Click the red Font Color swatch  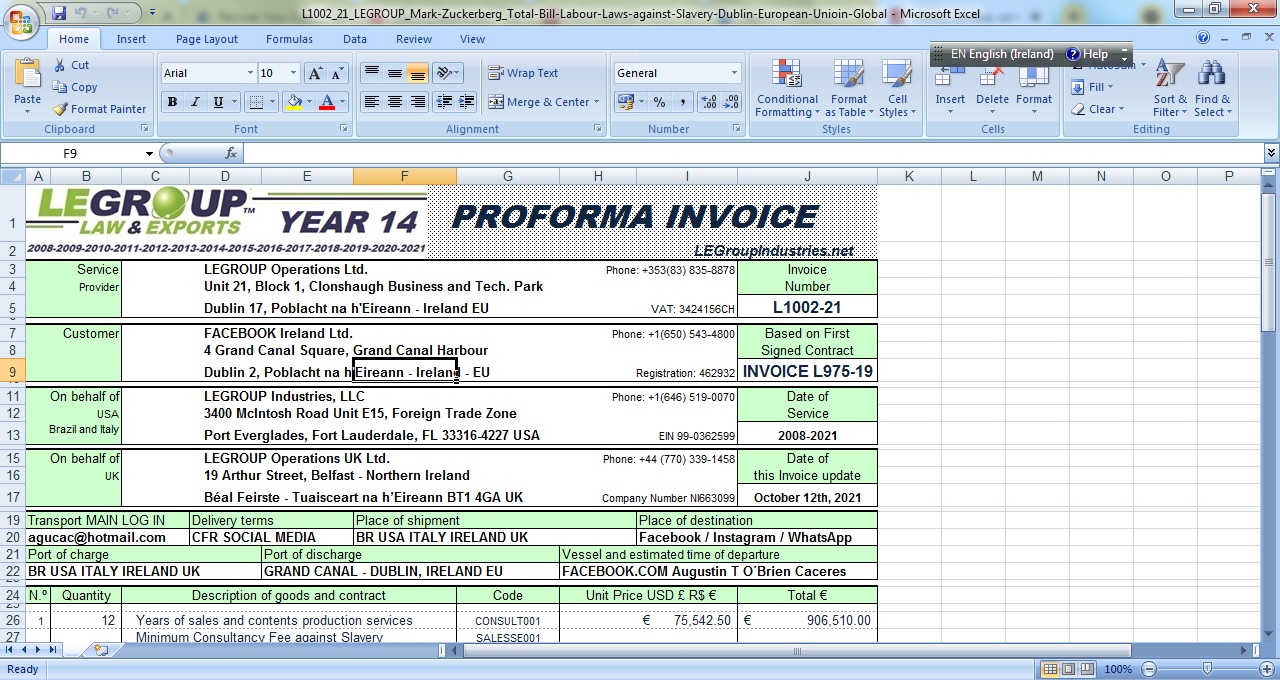coord(327,102)
